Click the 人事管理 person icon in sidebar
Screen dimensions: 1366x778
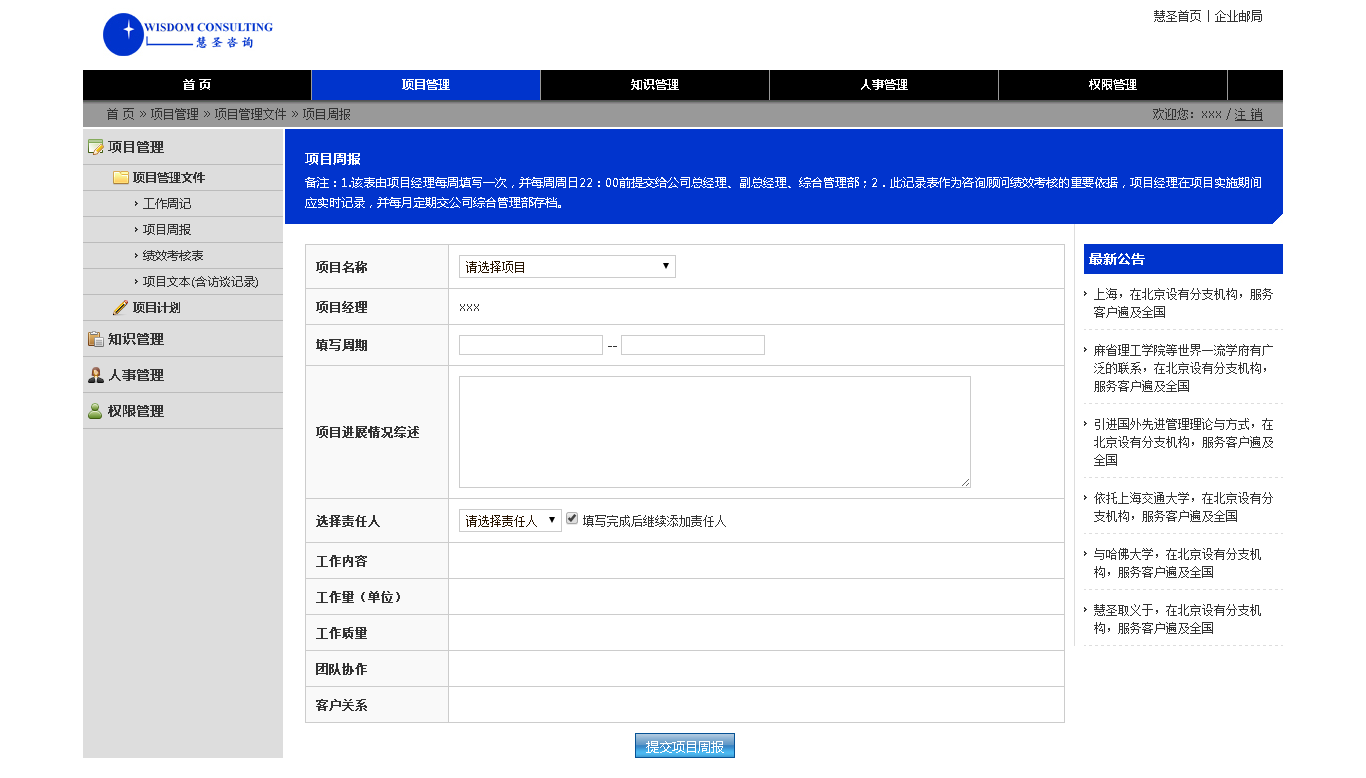coord(96,375)
